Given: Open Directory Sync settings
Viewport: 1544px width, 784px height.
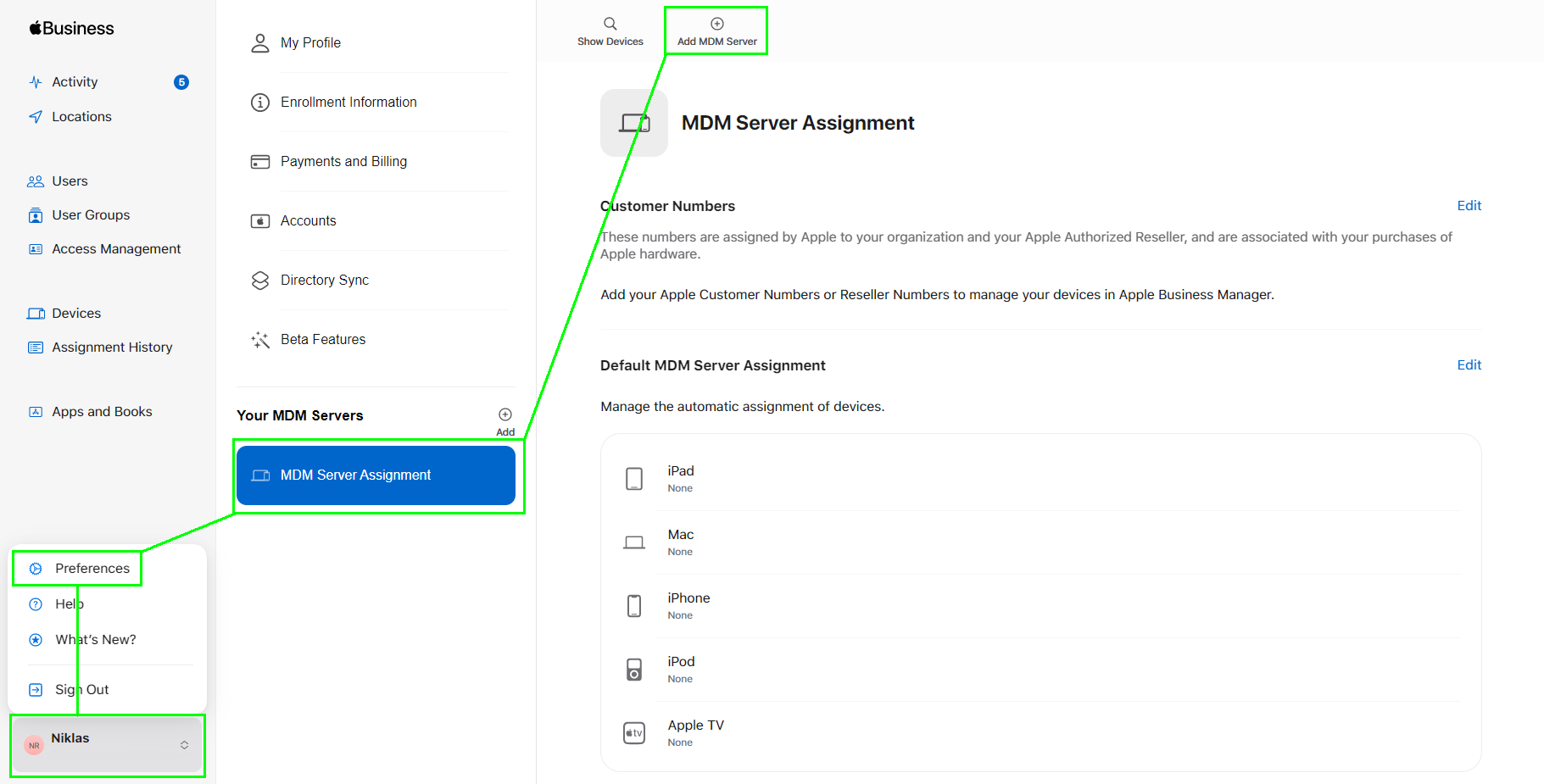Looking at the screenshot, I should (x=324, y=281).
